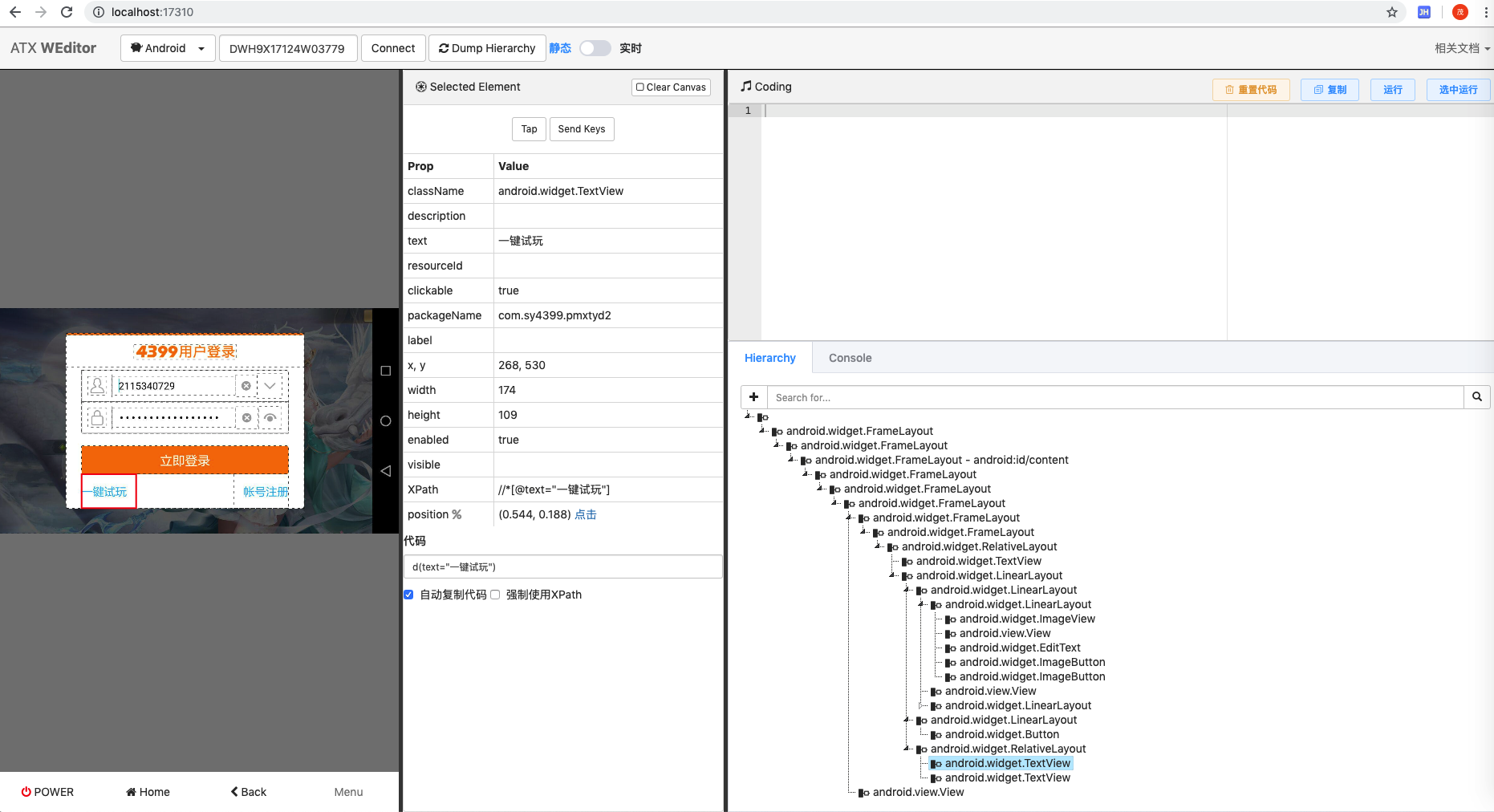Collapse the root hierarchy node expander
This screenshot has width=1494, height=812.
point(748,416)
